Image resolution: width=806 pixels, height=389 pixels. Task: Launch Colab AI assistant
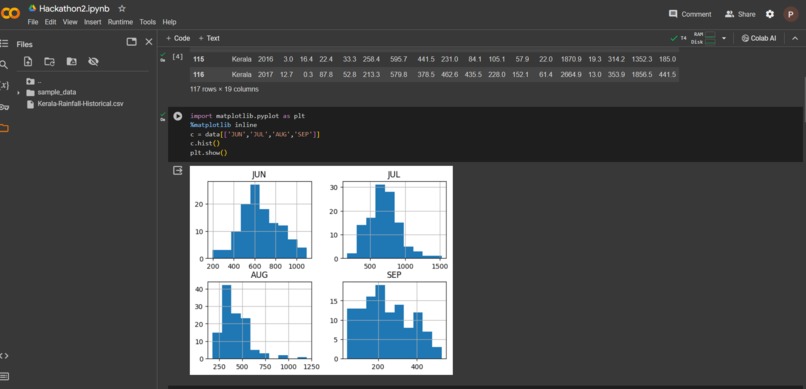[759, 38]
